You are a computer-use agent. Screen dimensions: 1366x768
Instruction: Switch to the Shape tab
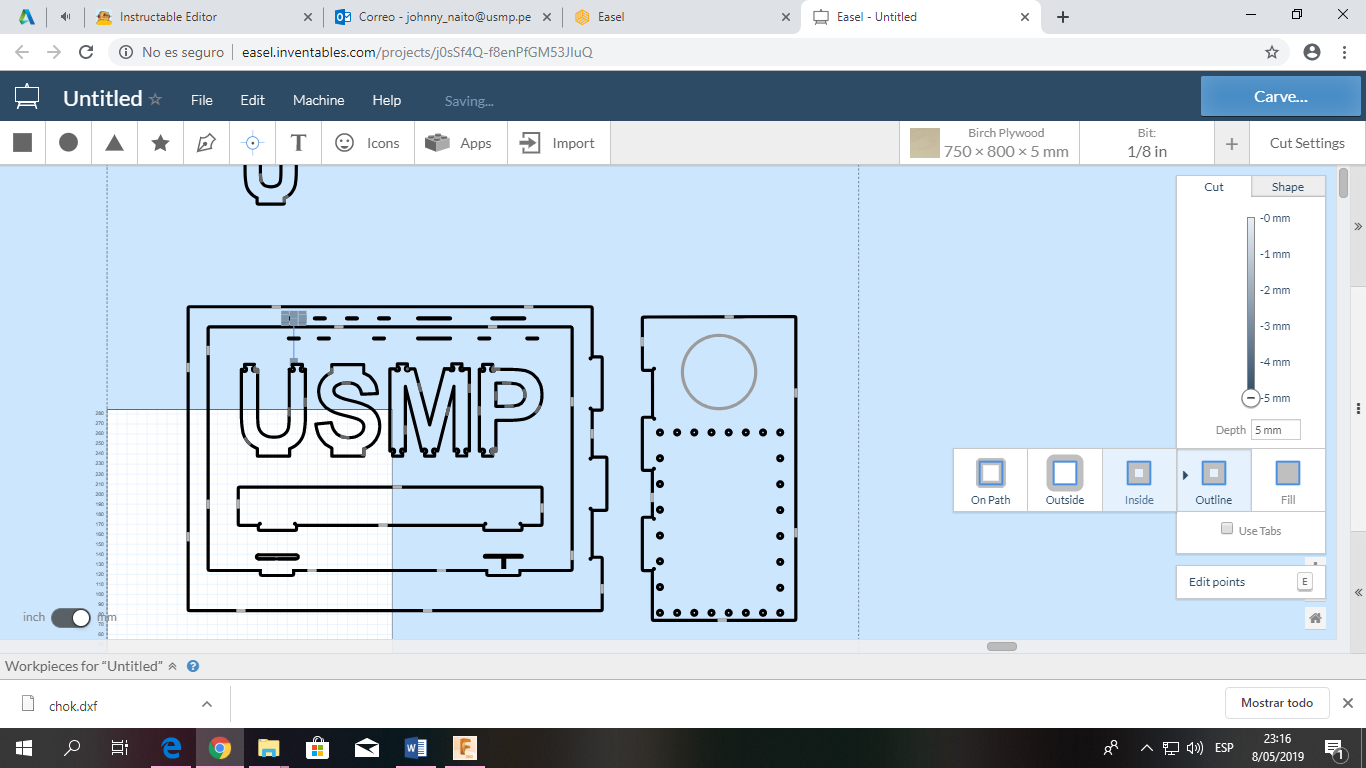pos(1288,187)
